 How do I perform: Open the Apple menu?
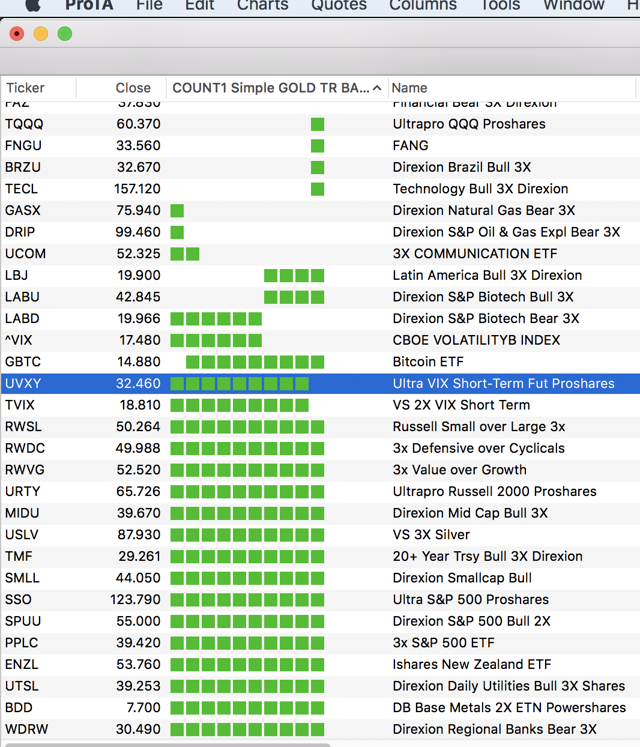point(32,5)
